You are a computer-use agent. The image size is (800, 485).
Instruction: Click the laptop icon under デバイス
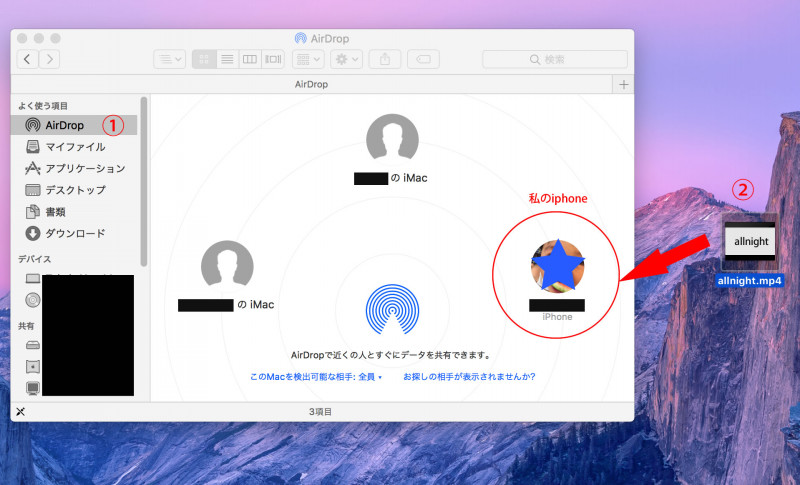point(33,278)
